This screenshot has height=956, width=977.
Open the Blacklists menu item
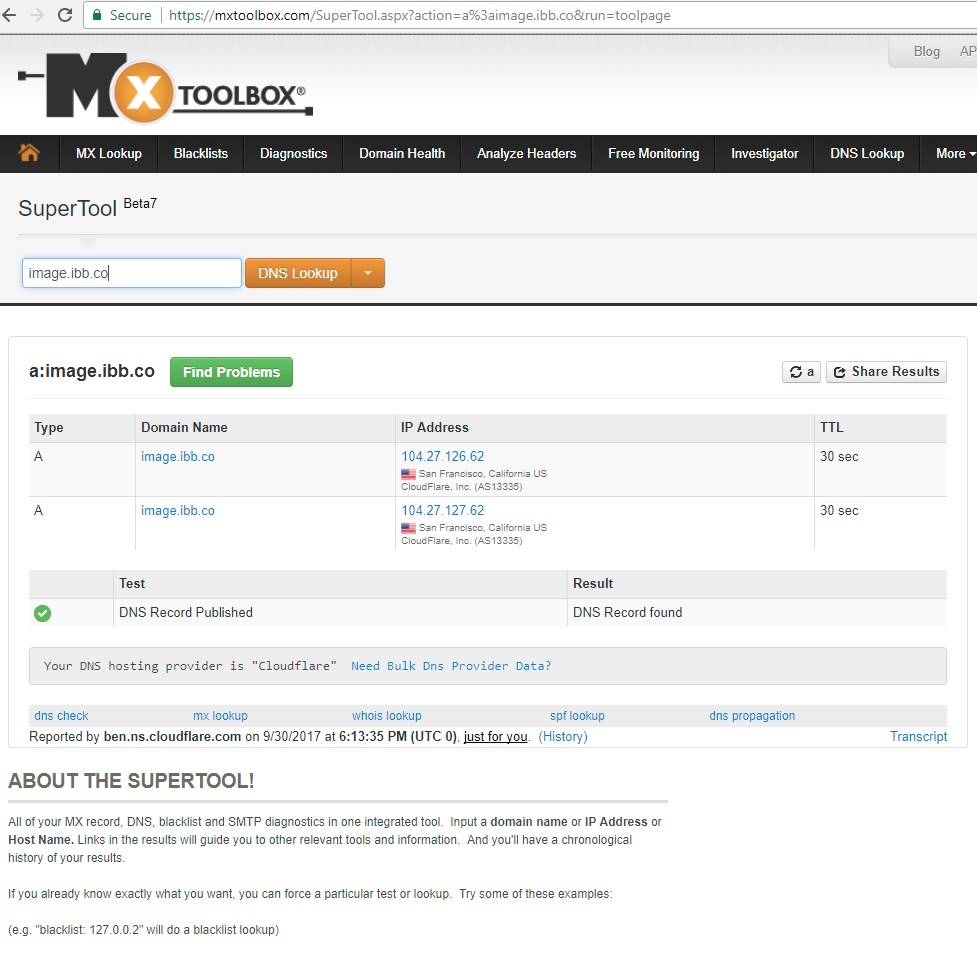point(201,153)
